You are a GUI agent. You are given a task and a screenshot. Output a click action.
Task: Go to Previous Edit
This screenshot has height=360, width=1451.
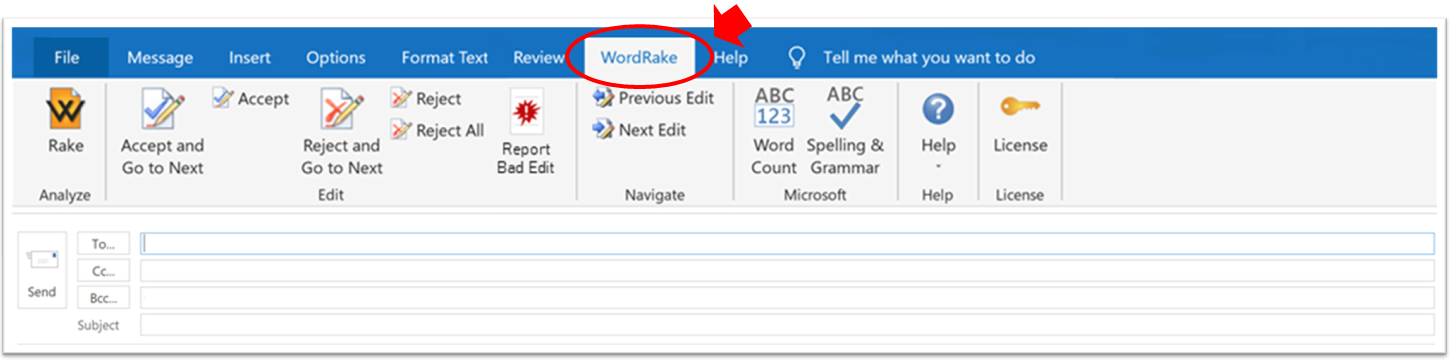click(653, 98)
